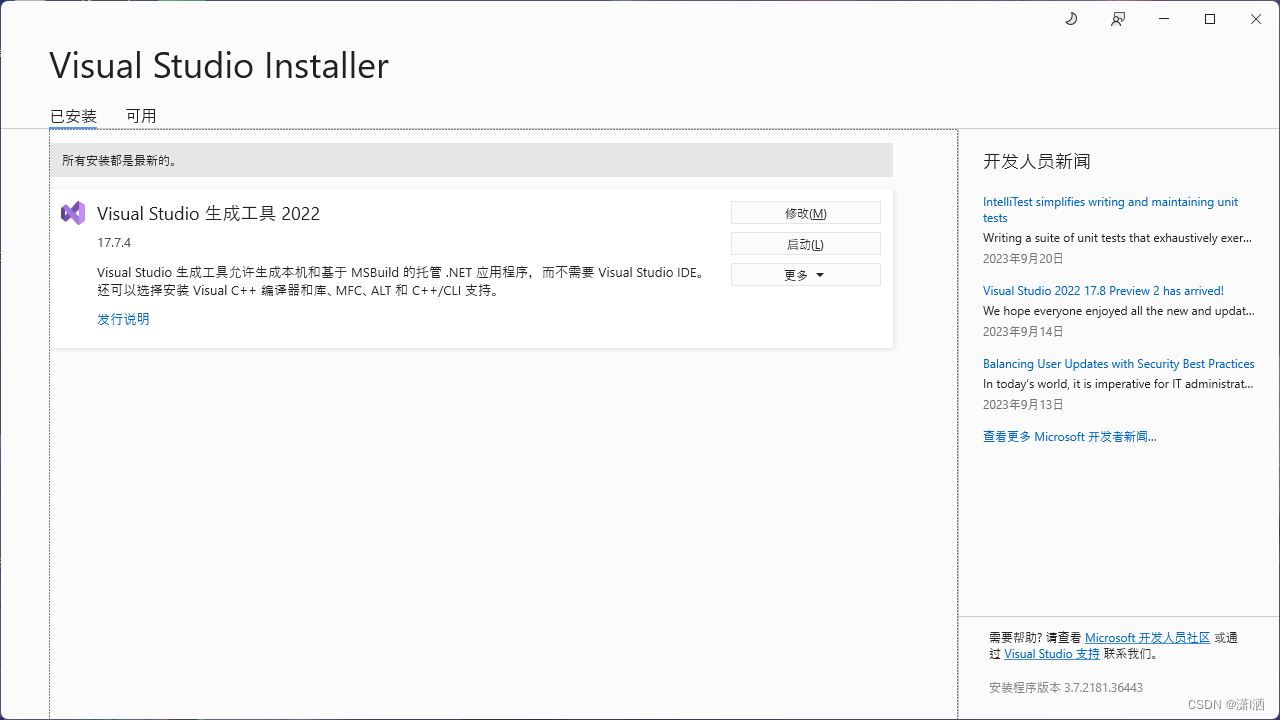The height and width of the screenshot is (720, 1280).
Task: Click 安装程序版本 3.7.2181.36443 text
Action: [1066, 688]
